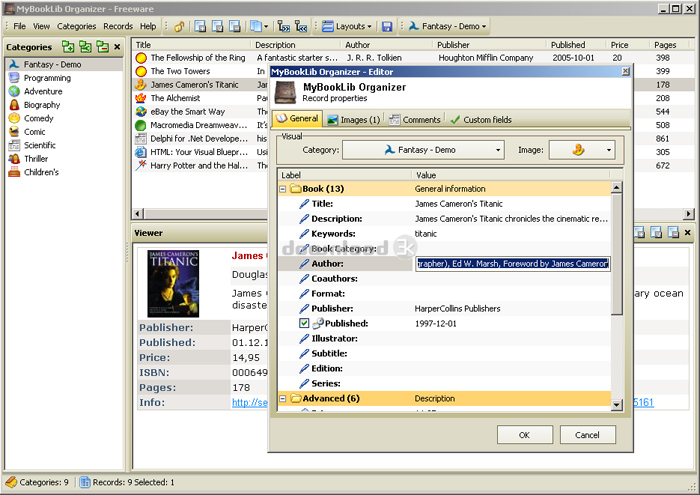The image size is (700, 495).
Task: Click delete category icon with red minus
Action: coord(103,46)
